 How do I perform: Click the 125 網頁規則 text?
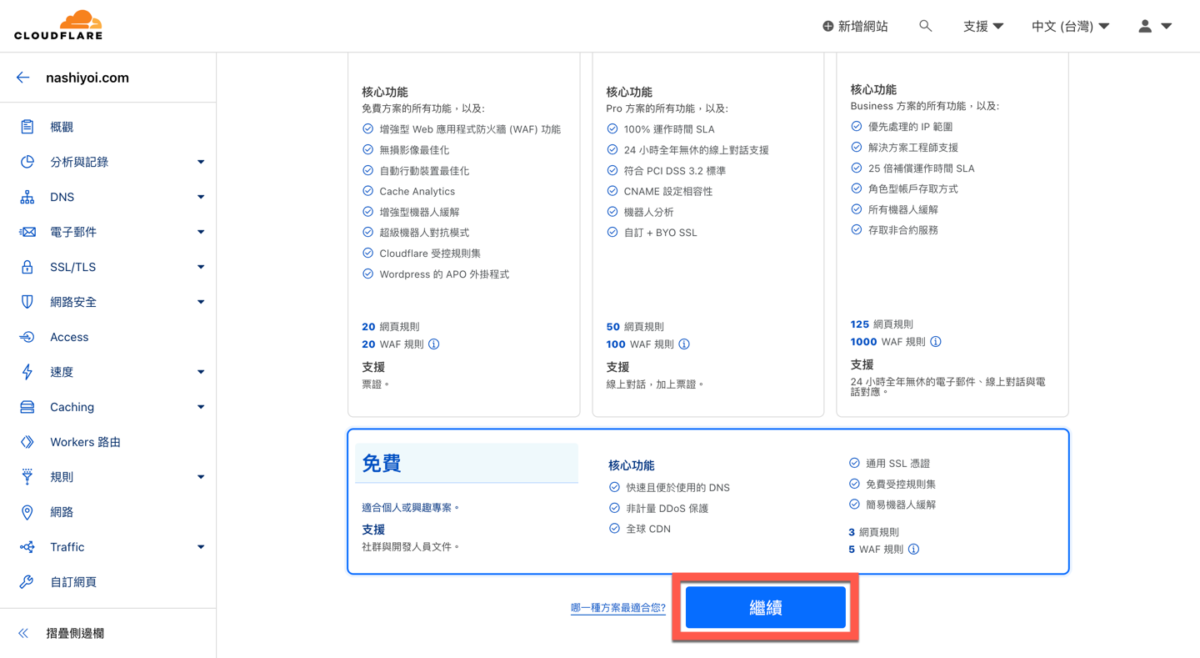[881, 324]
